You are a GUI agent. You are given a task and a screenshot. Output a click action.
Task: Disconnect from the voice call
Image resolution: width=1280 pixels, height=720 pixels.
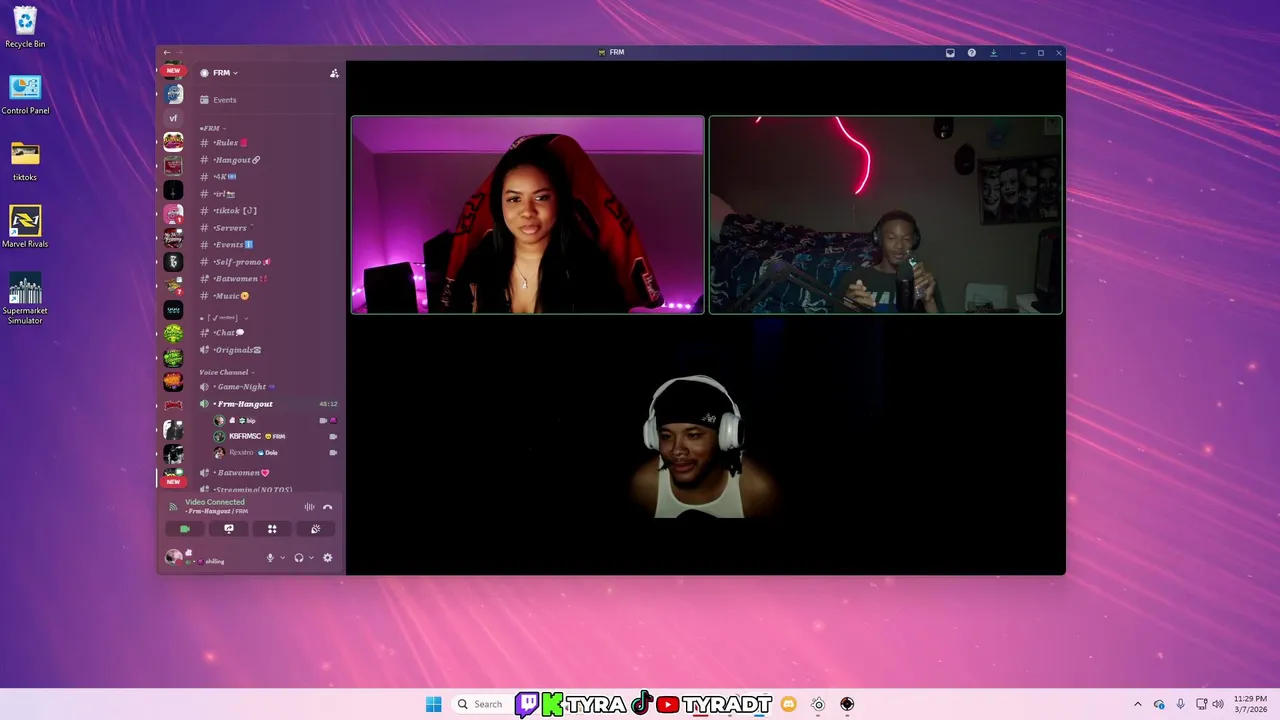pyautogui.click(x=327, y=507)
